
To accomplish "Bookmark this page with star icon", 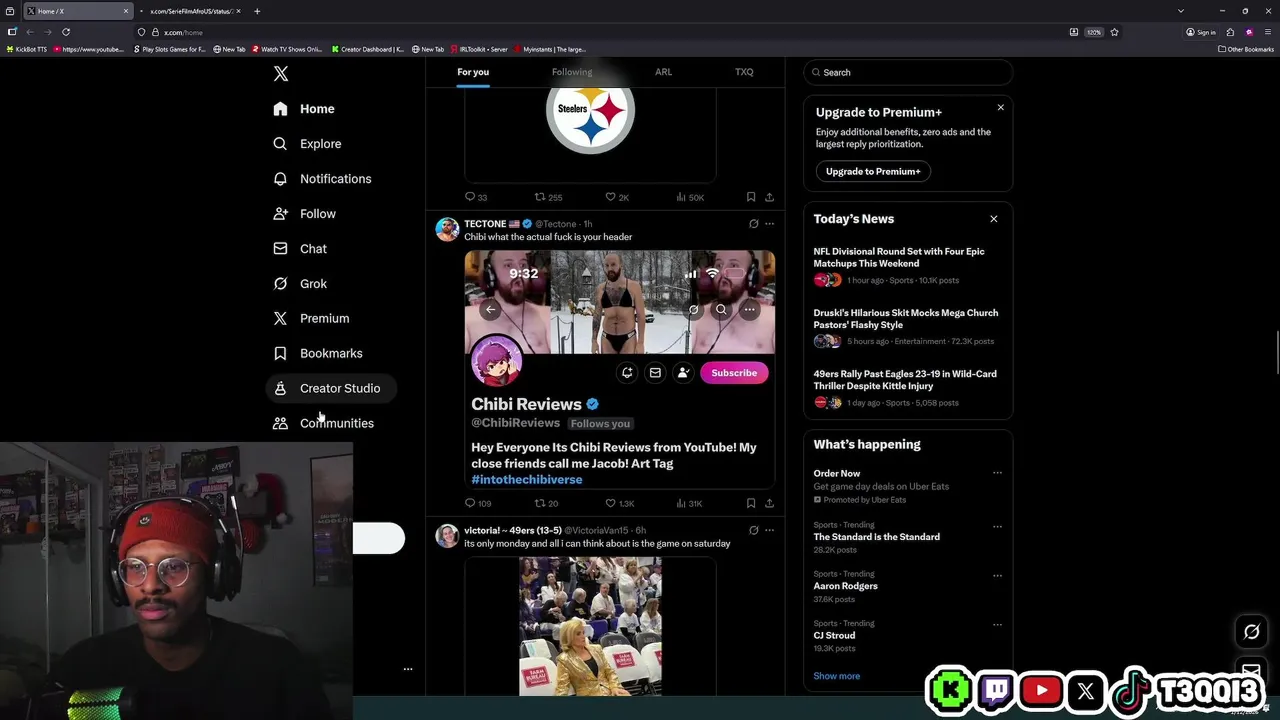I will coord(1114,32).
